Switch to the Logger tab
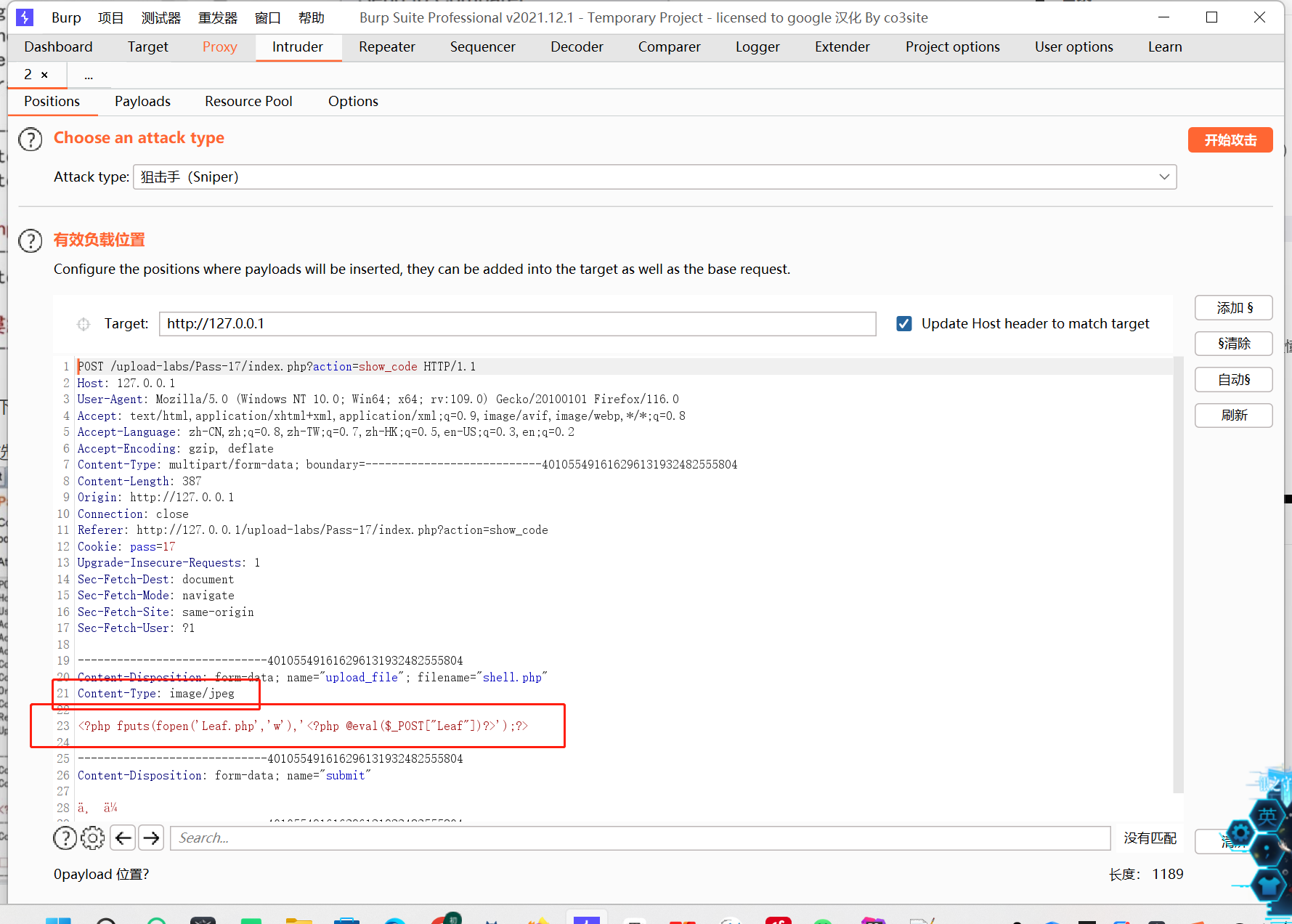This screenshot has width=1292, height=924. click(x=757, y=47)
